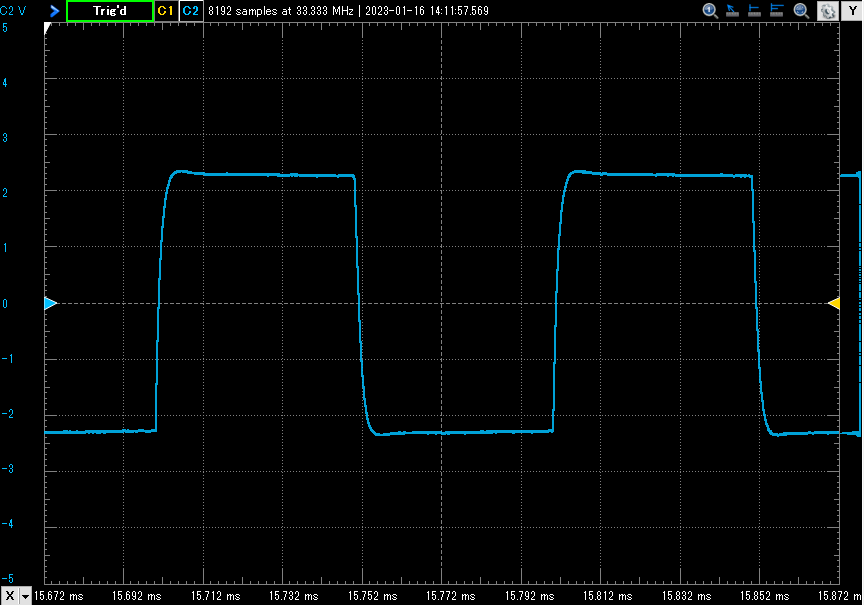Click the white trigger position marker top-left

(x=47, y=28)
